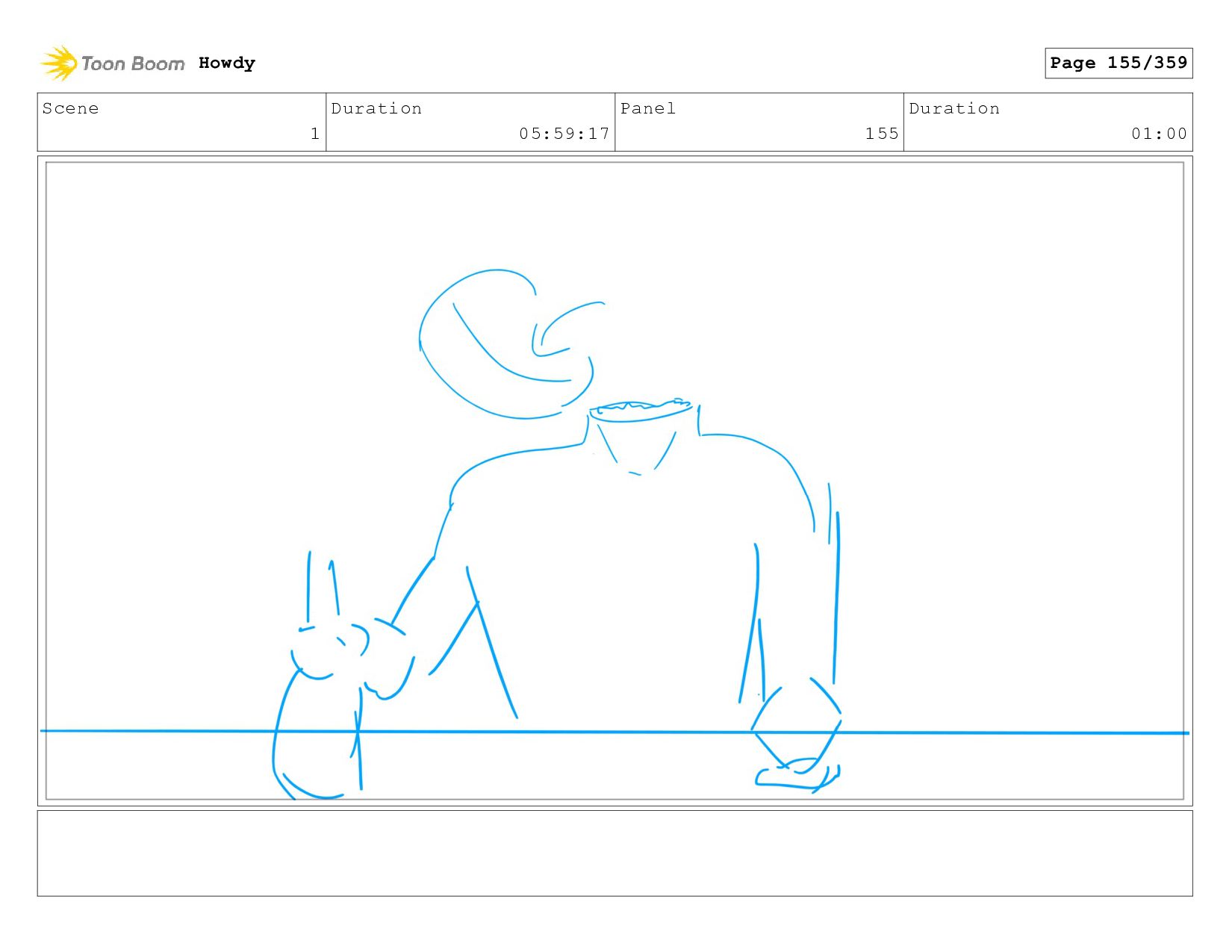This screenshot has width=1232, height=952.
Task: Click the 'Page 155/359' indicator
Action: [x=1119, y=63]
